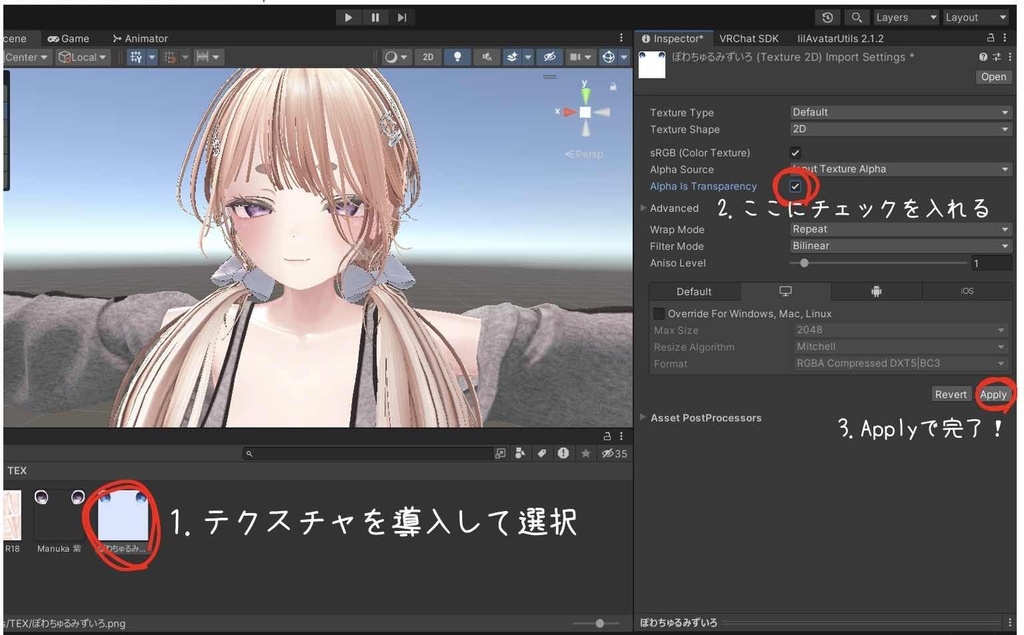
Task: Open the Alpha Source dropdown
Action: (900, 169)
